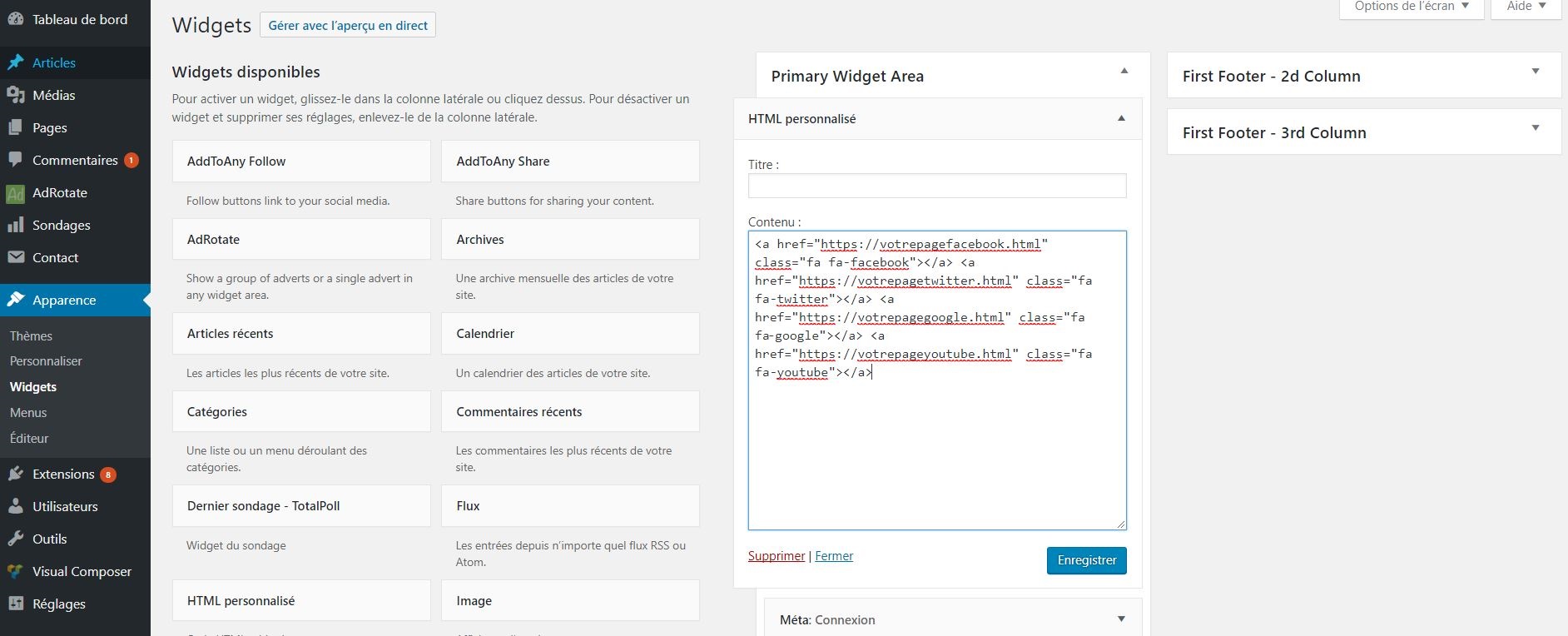
Task: Click the Pages icon in admin menu
Action: click(16, 128)
